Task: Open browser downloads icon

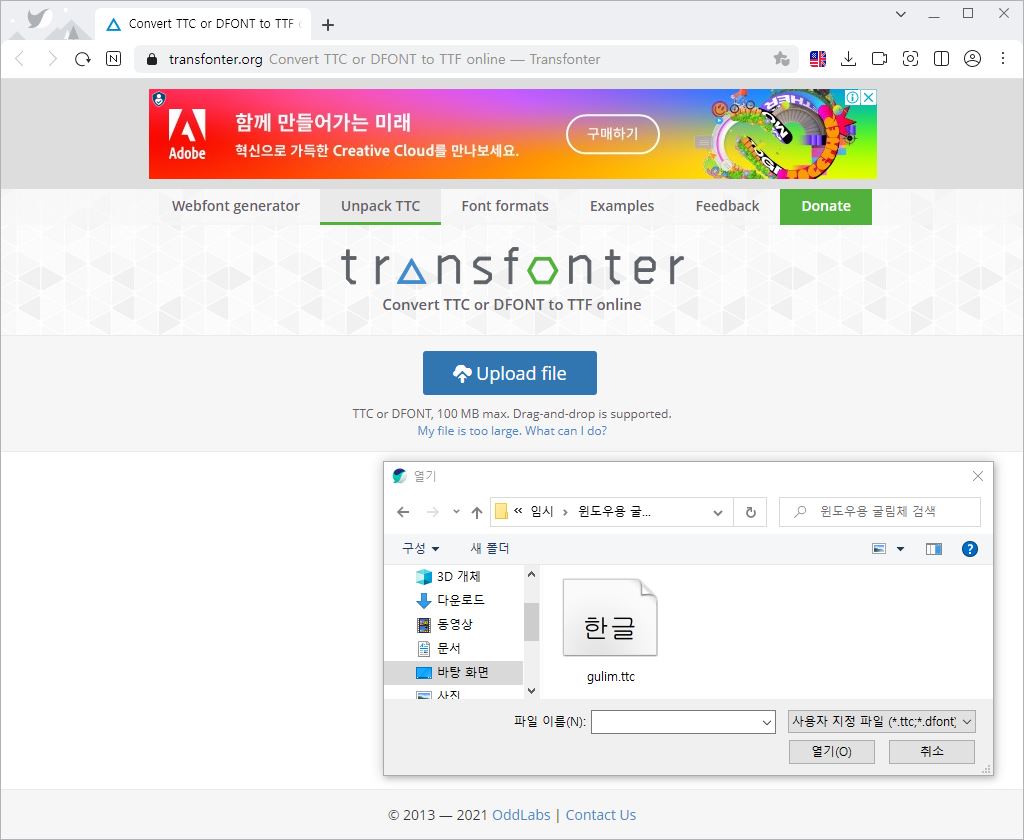Action: pyautogui.click(x=848, y=59)
